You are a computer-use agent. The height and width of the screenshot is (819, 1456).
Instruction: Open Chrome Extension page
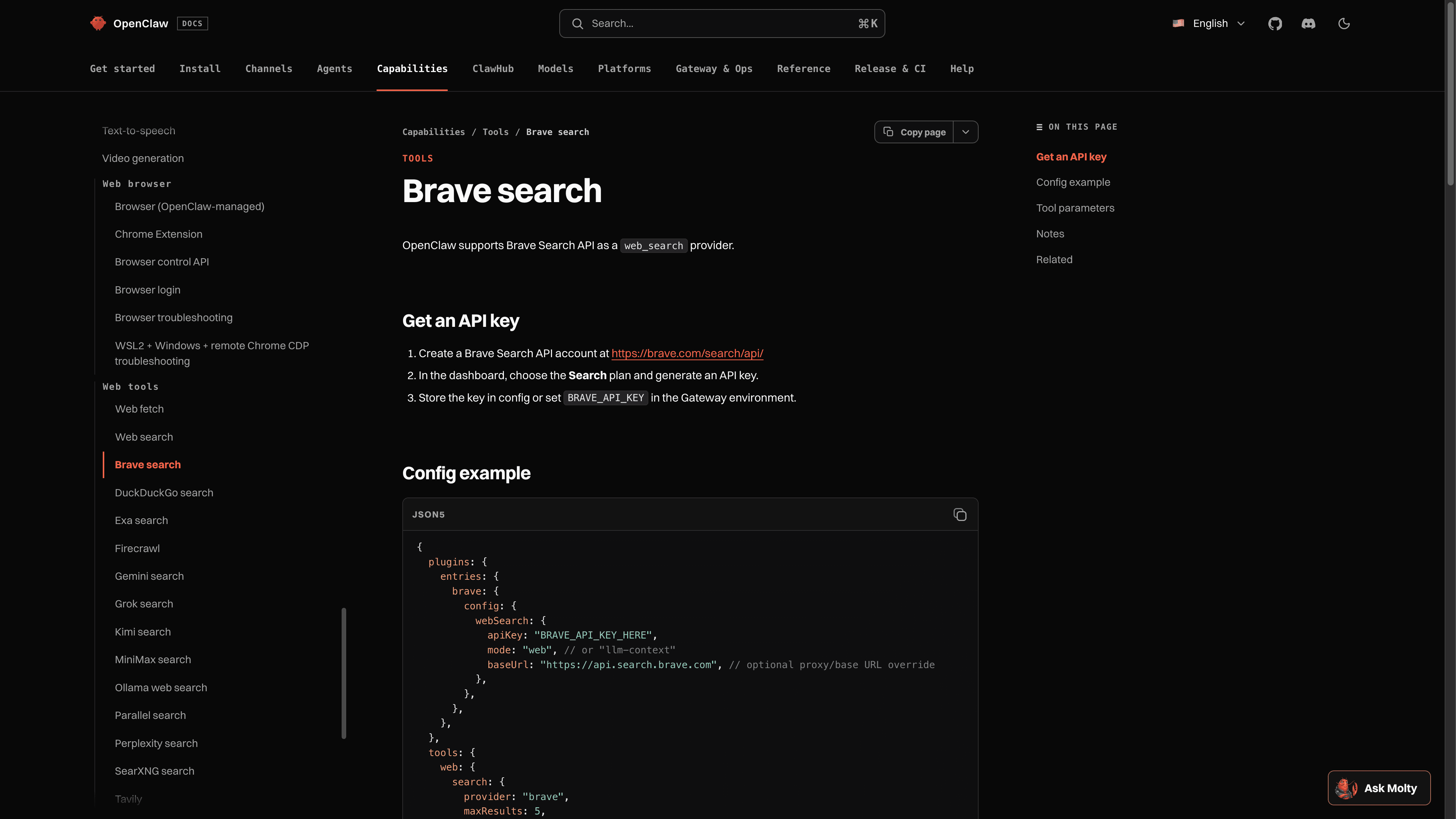[158, 234]
